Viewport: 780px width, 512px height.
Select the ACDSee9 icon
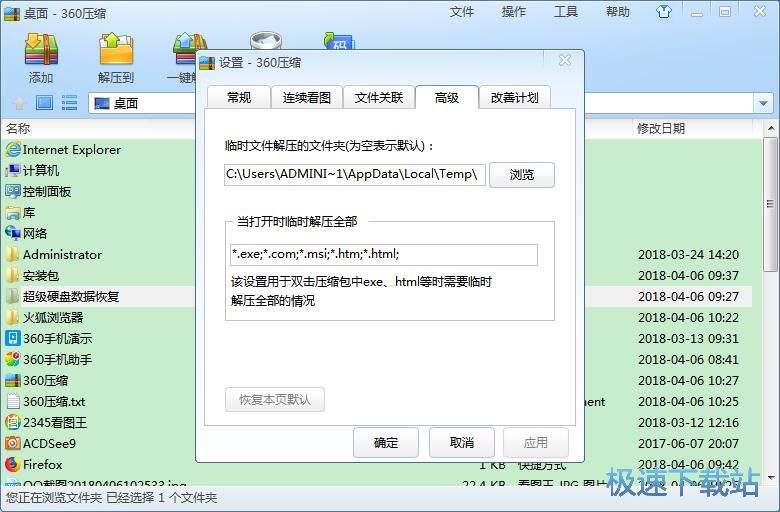click(13, 443)
